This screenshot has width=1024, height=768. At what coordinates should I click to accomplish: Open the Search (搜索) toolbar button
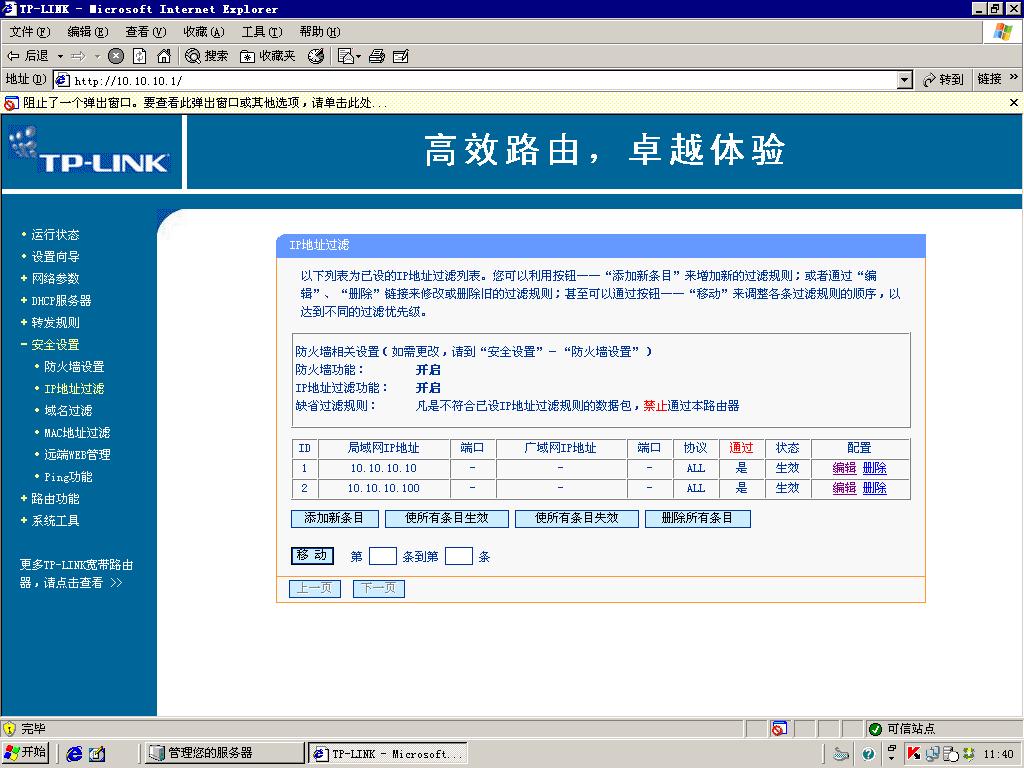click(x=207, y=56)
